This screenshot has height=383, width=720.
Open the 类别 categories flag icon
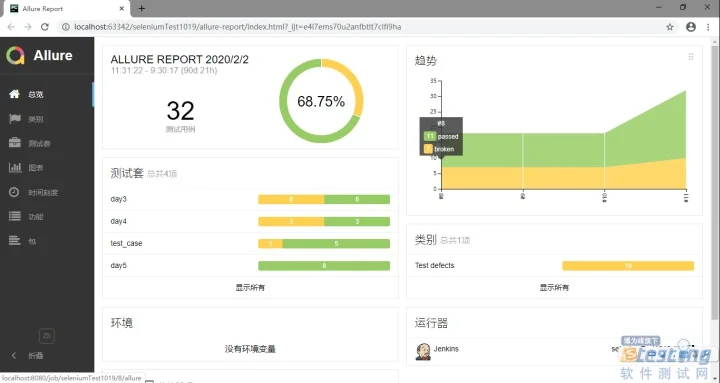tap(15, 119)
